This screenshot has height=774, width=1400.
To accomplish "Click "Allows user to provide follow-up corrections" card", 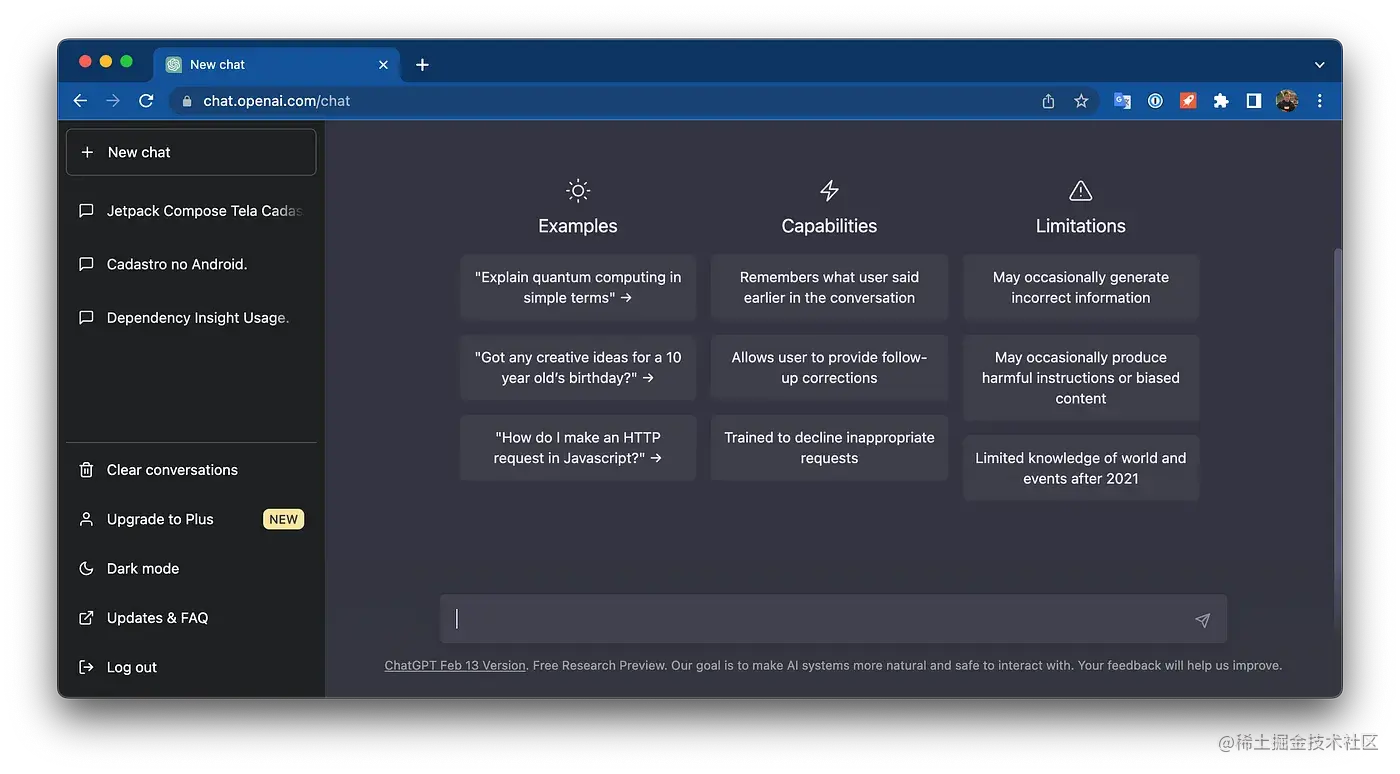I will 829,367.
